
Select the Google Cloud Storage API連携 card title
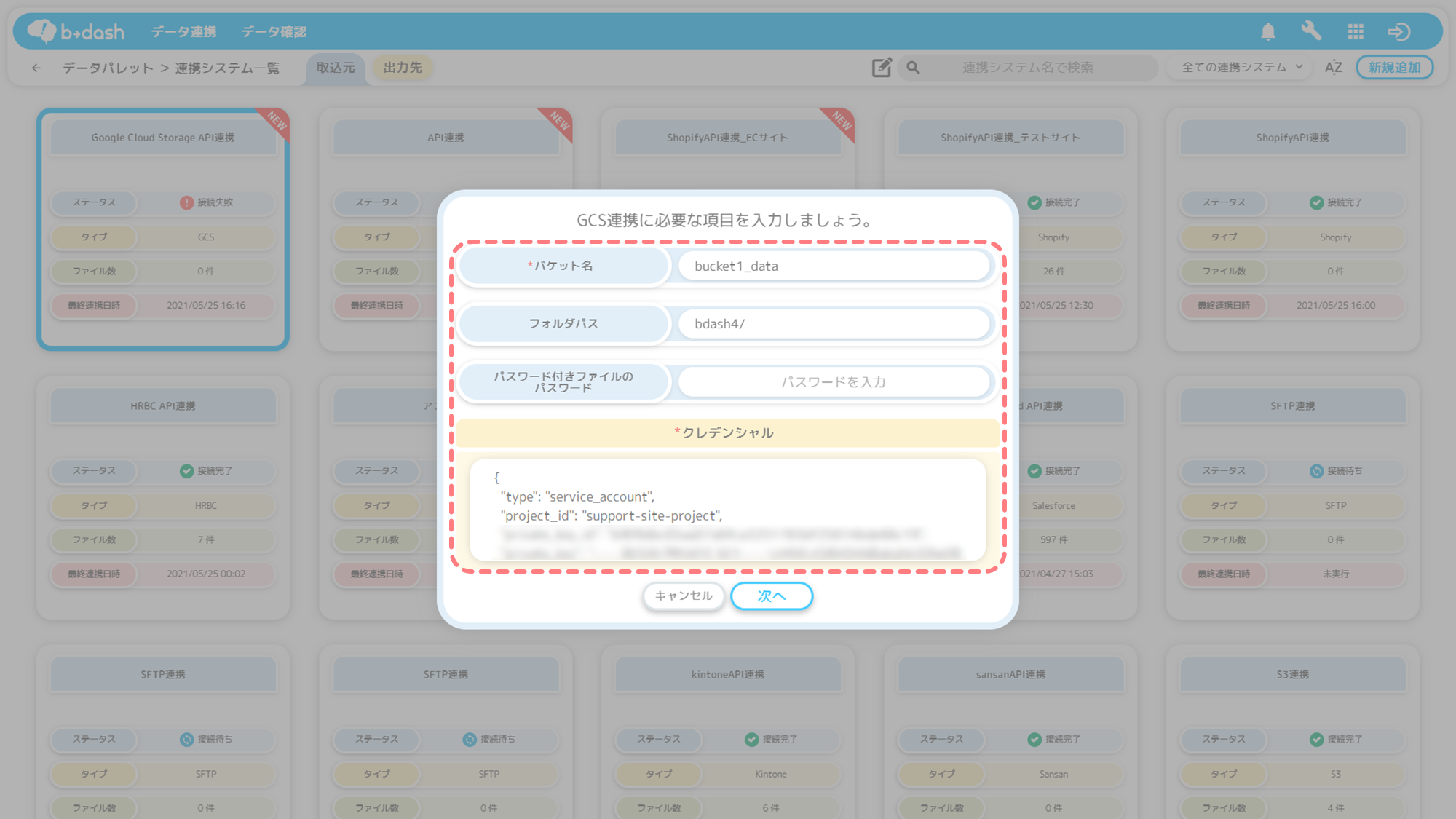coord(163,138)
